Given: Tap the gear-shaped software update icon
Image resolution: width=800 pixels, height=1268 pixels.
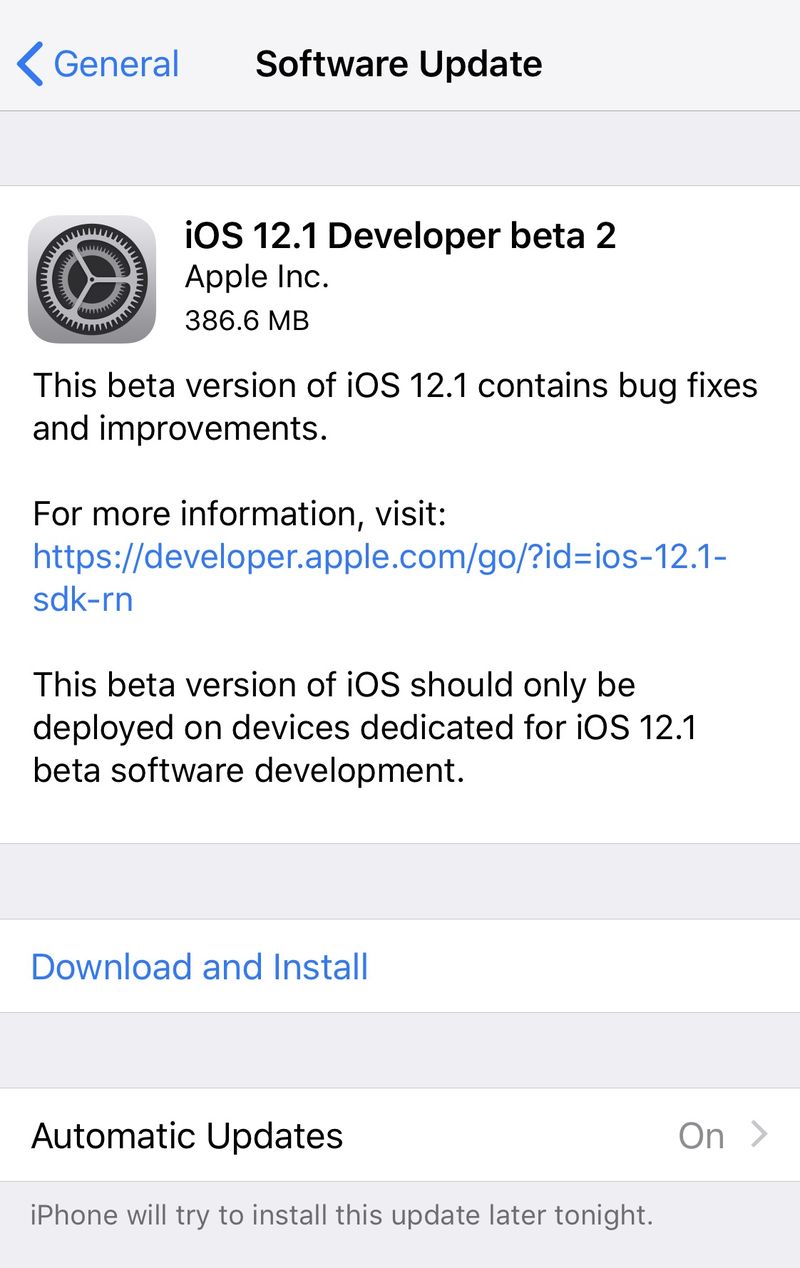Looking at the screenshot, I should click(92, 280).
